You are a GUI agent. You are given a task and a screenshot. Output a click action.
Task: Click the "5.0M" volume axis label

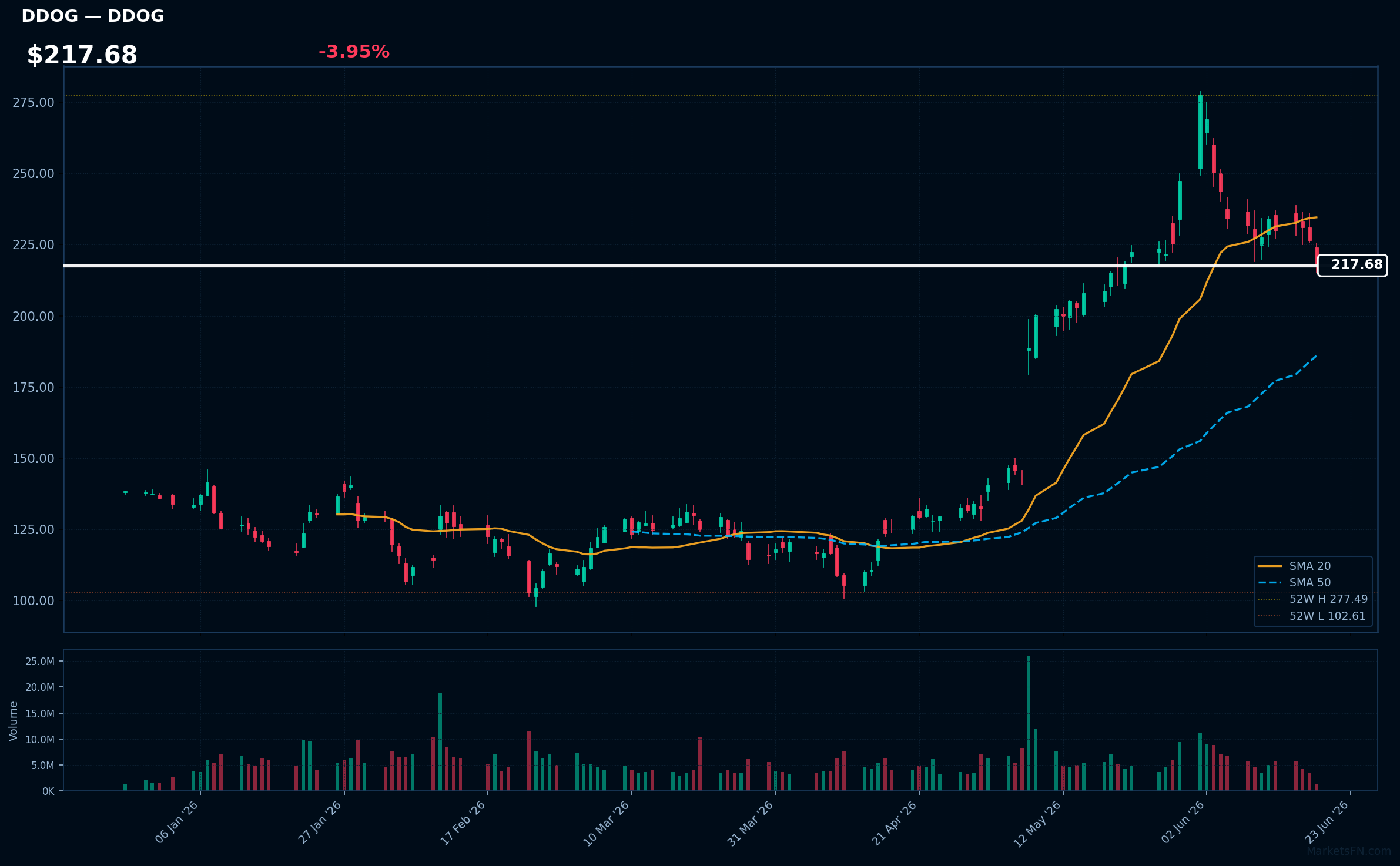[x=43, y=766]
